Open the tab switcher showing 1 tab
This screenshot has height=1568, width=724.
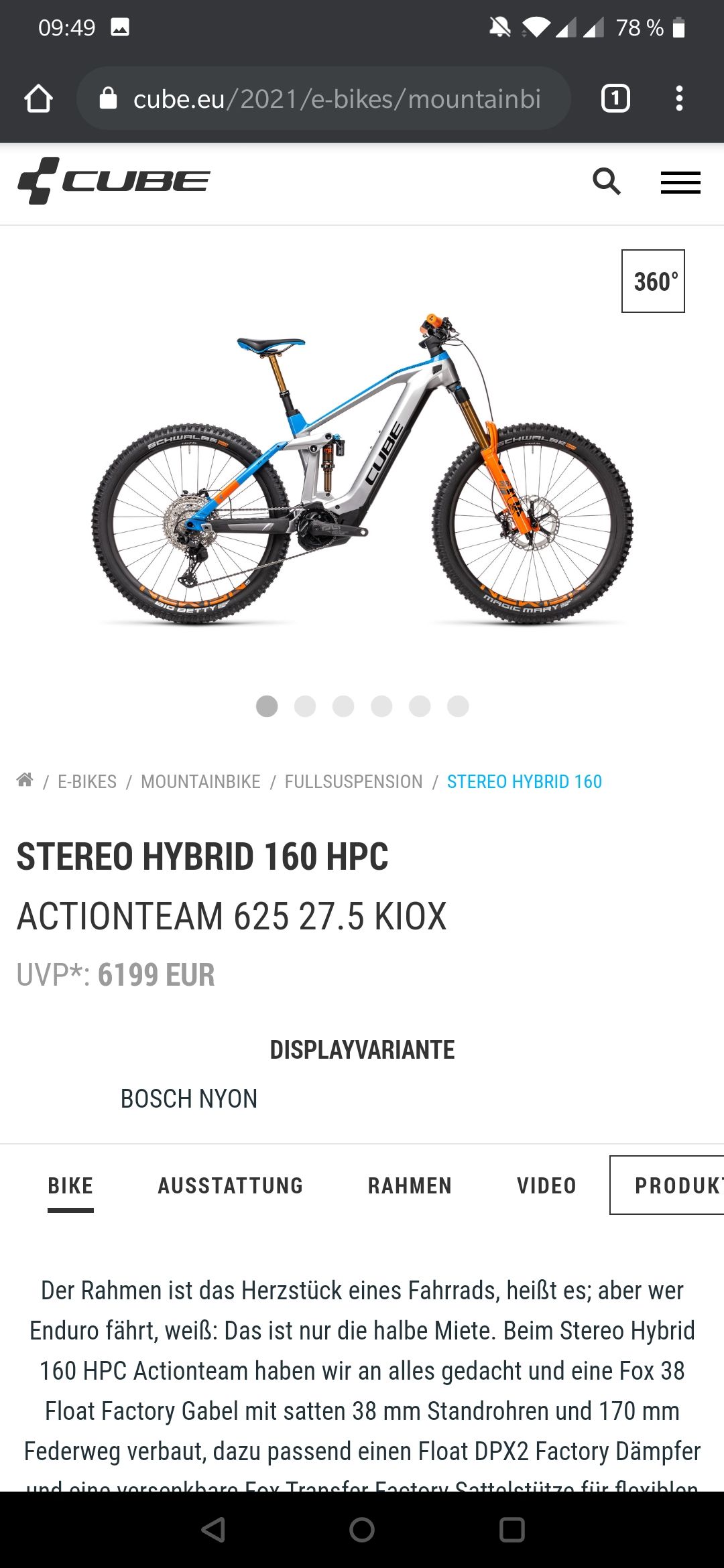pyautogui.click(x=615, y=99)
